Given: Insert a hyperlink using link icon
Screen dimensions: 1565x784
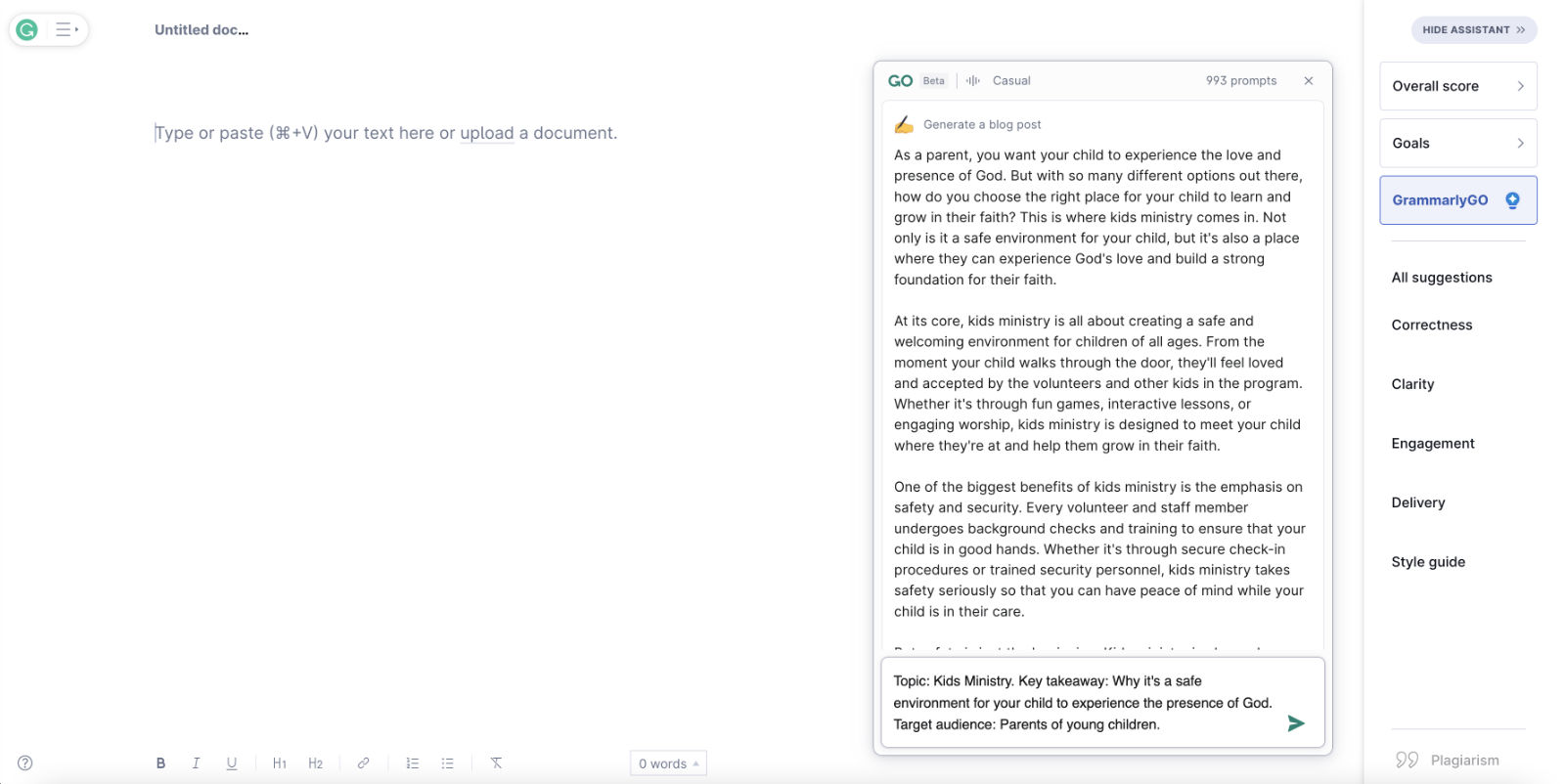Looking at the screenshot, I should tap(363, 763).
